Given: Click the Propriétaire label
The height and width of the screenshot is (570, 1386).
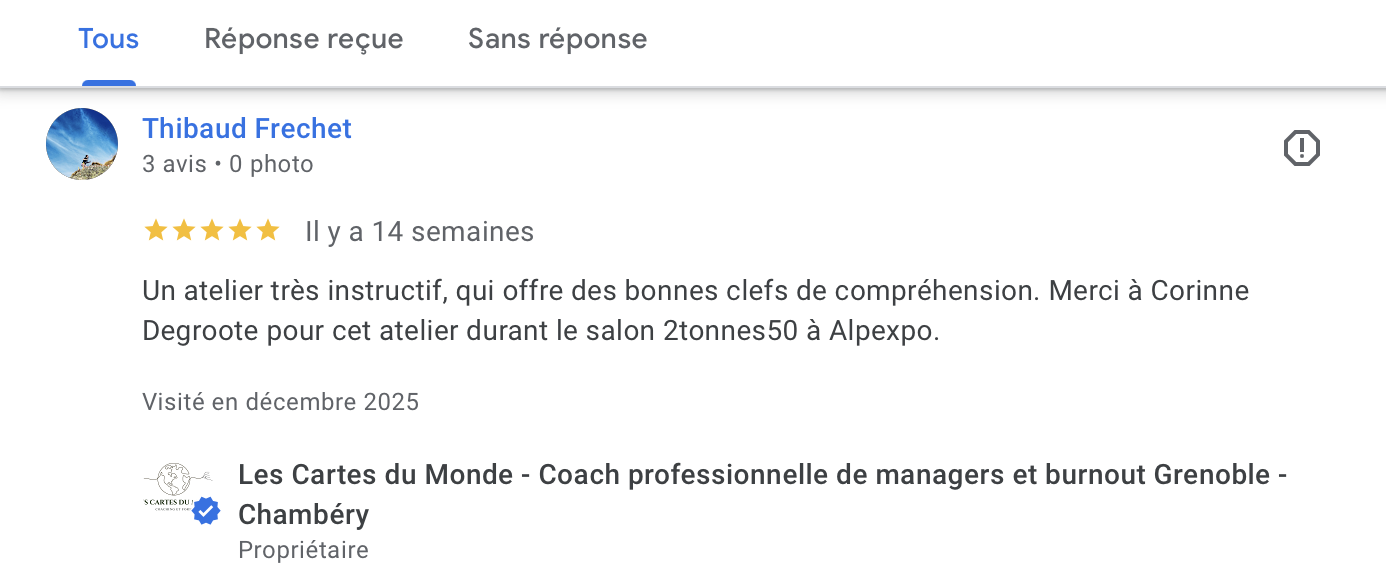Looking at the screenshot, I should point(303,550).
